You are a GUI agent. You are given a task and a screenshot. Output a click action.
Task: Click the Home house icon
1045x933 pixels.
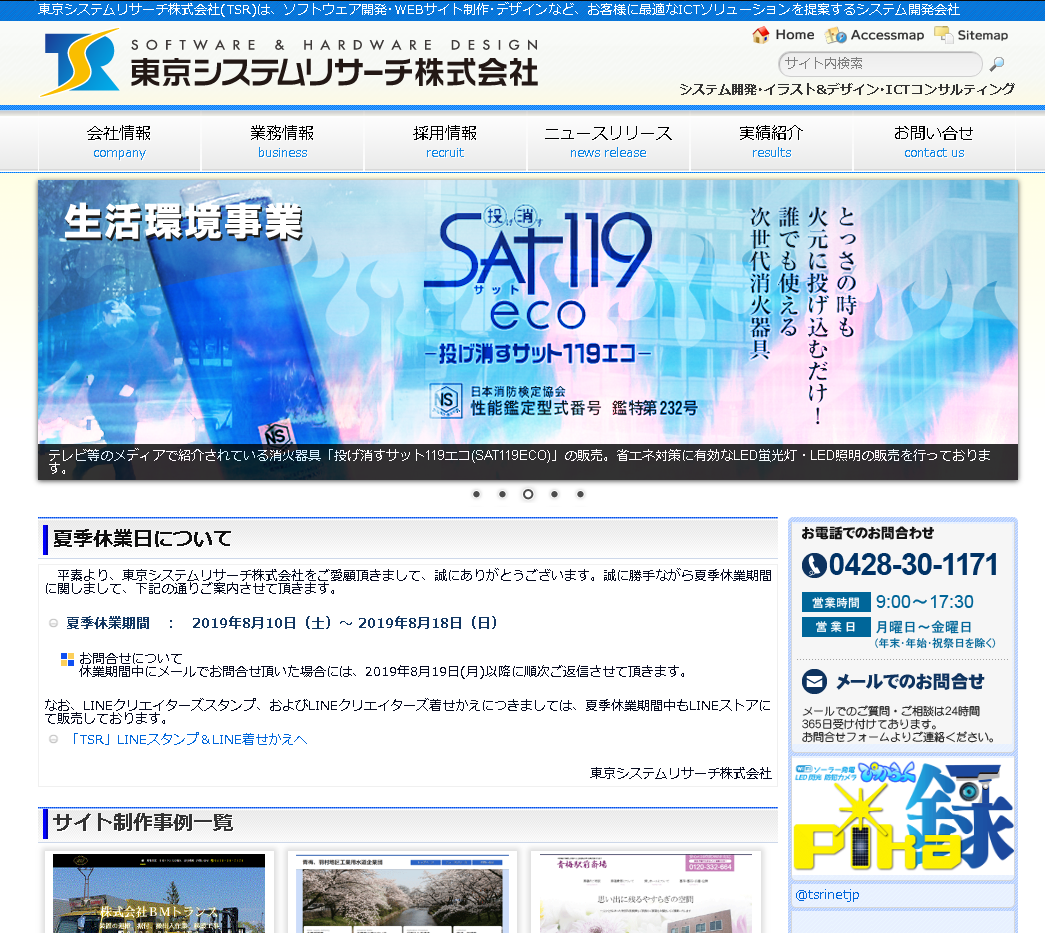click(760, 35)
